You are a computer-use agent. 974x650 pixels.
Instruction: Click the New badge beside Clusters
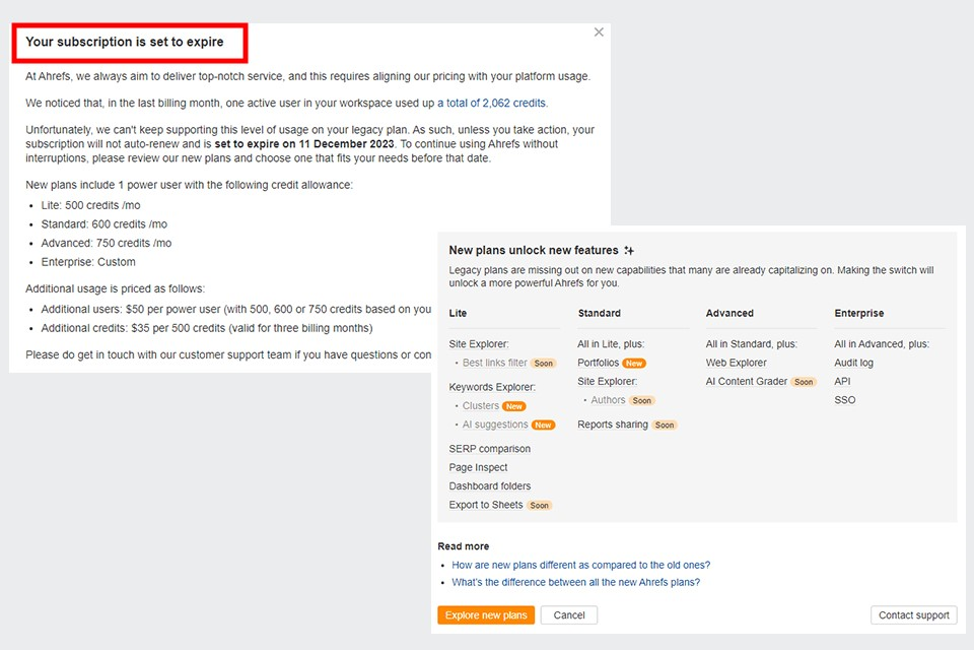coord(514,406)
